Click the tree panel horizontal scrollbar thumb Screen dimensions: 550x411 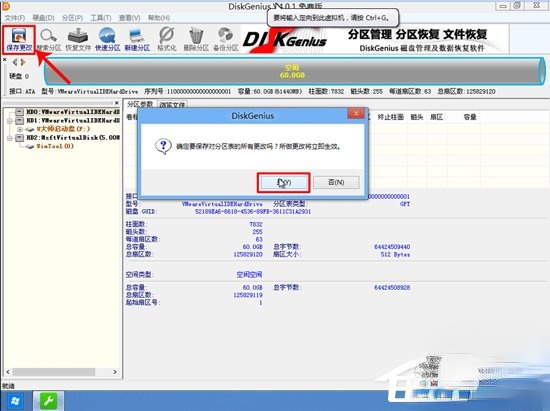pyautogui.click(x=54, y=372)
